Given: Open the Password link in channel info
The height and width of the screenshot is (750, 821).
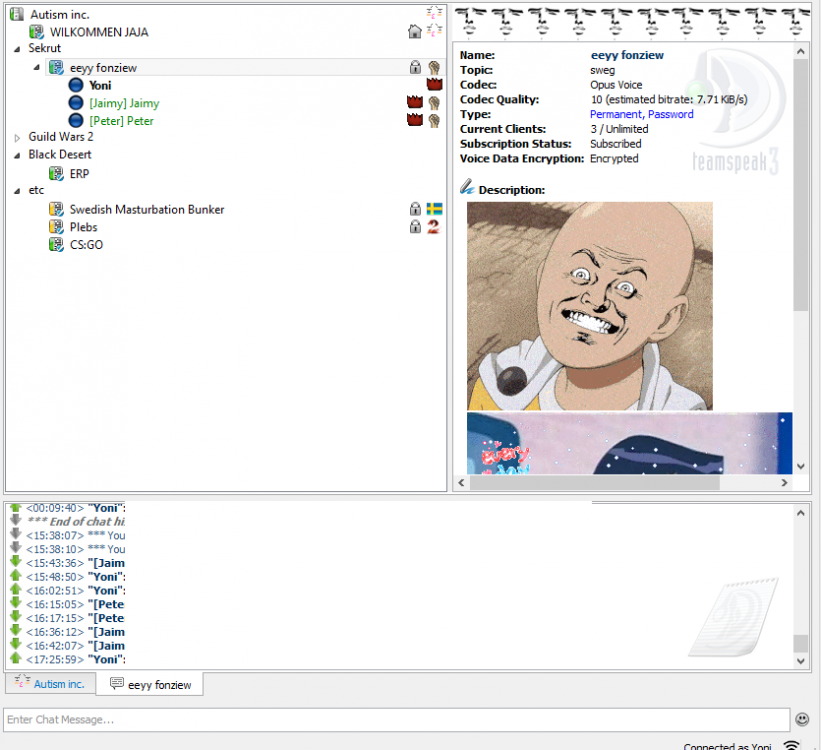Looking at the screenshot, I should (x=670, y=114).
